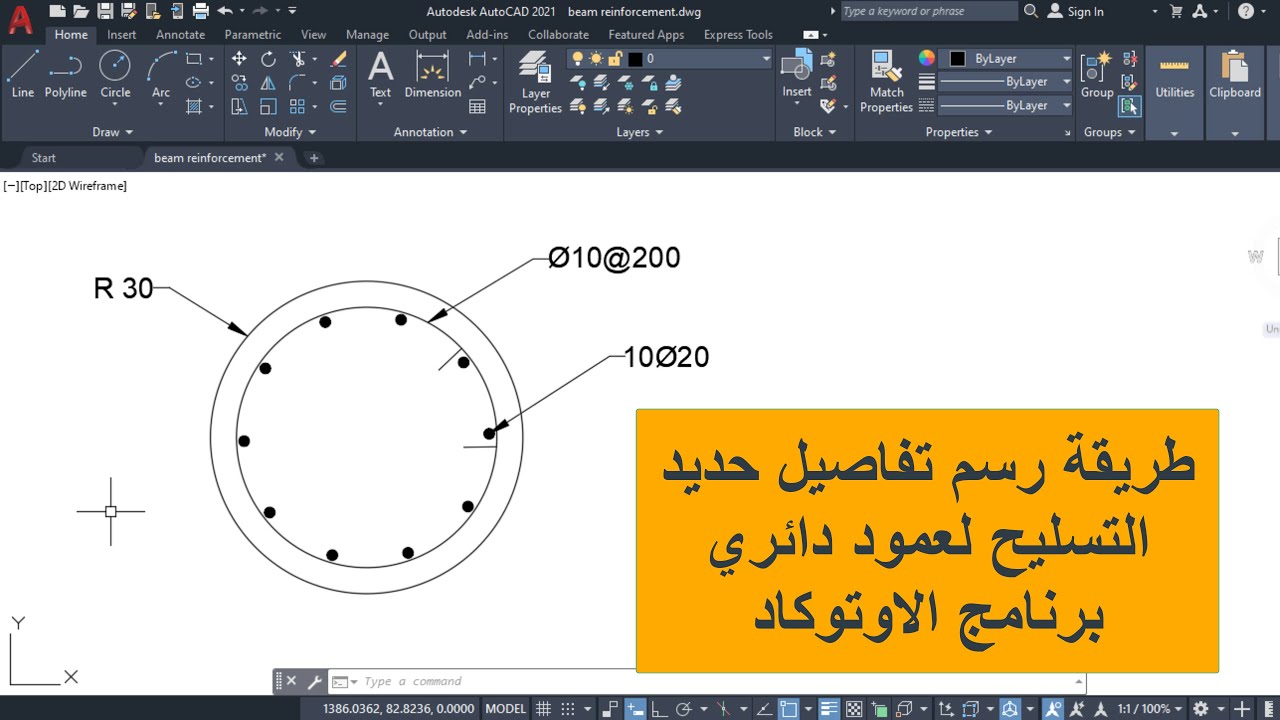Select the Polyline tool
Screen dimensions: 1280x720
point(65,75)
